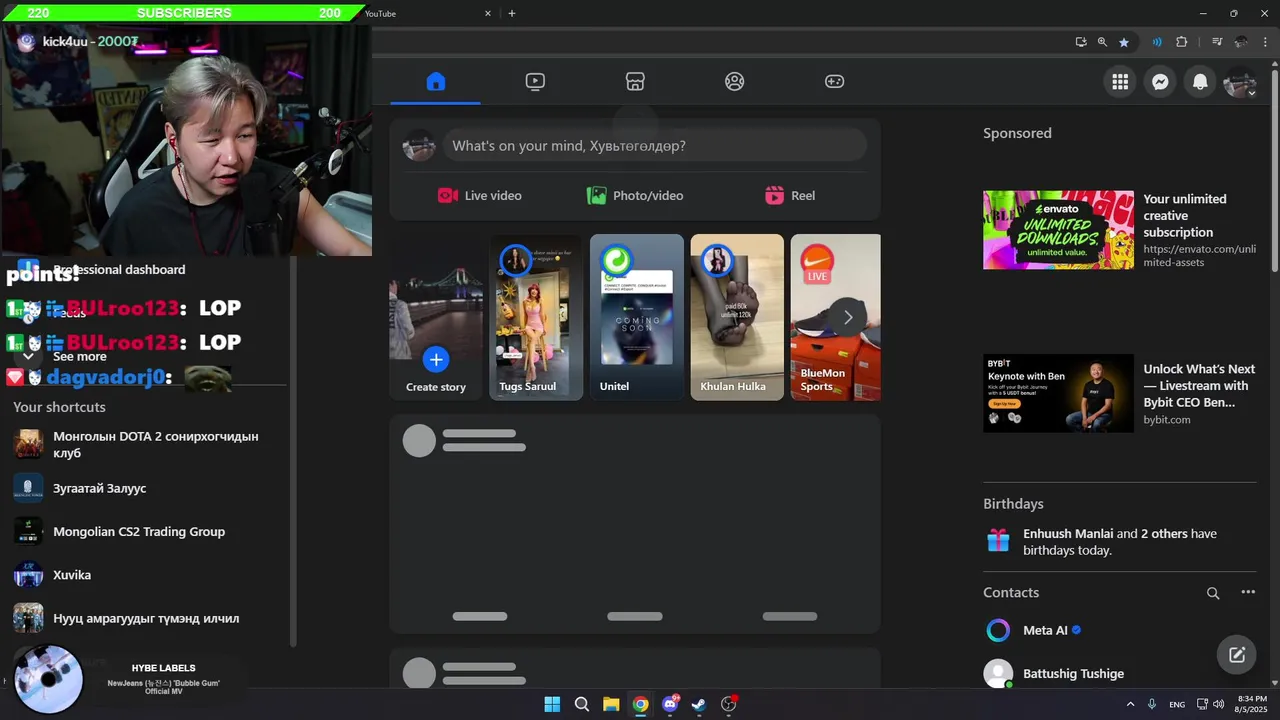Image resolution: width=1280 pixels, height=720 pixels.
Task: Click the Chrome taskbar icon
Action: click(x=640, y=704)
